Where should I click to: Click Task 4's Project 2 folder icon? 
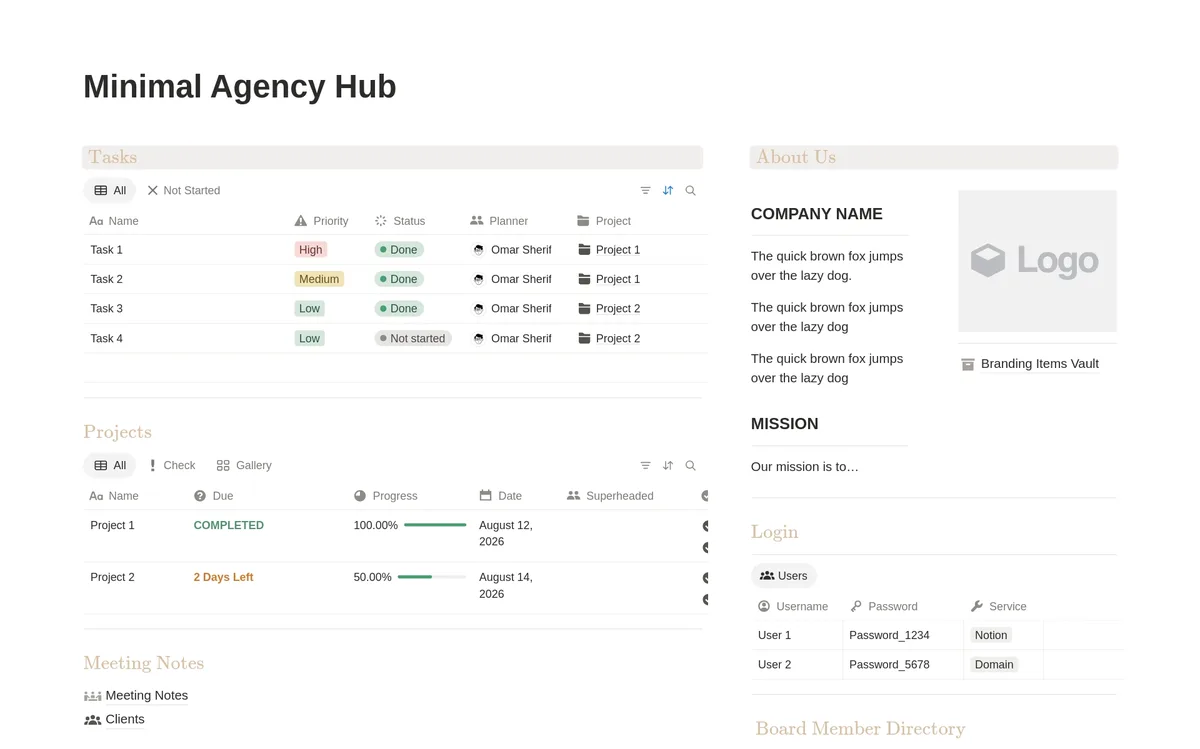point(584,339)
